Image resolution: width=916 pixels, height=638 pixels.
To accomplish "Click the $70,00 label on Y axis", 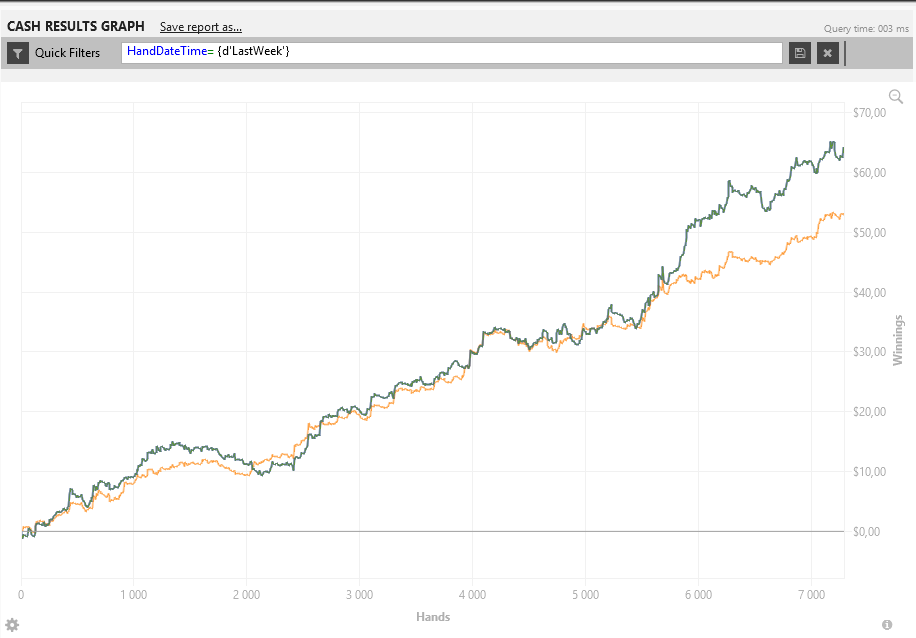I will pos(867,113).
